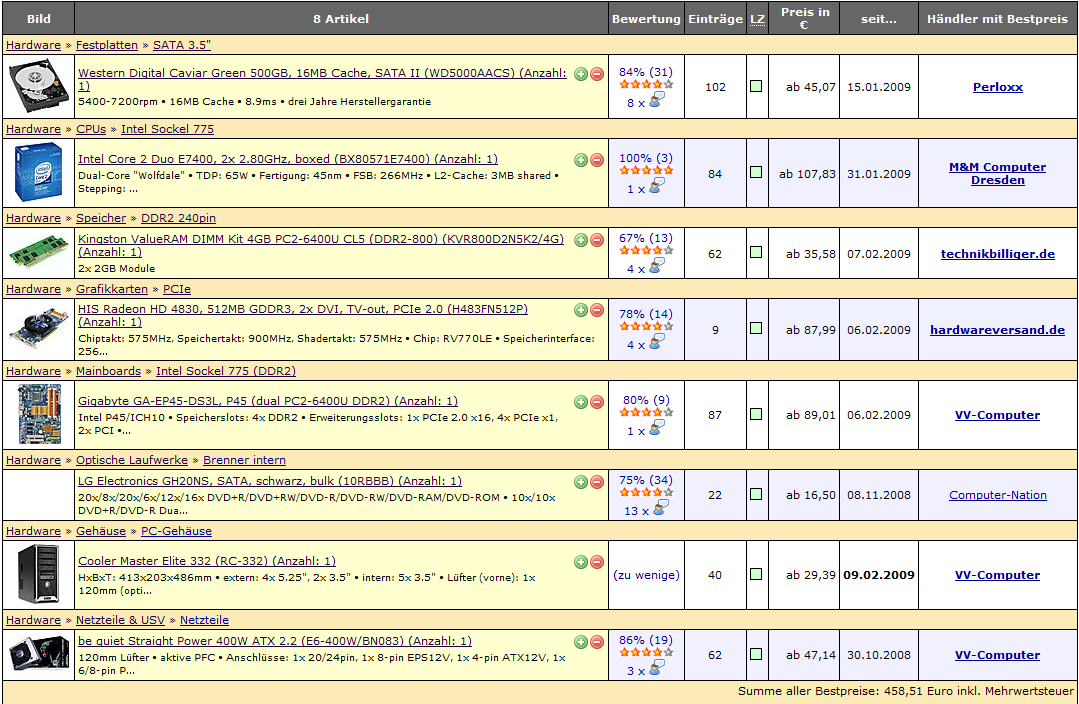1079x704 pixels.
Task: Tick LZ checkbox for Kingston ValueRAM row
Action: 756,252
